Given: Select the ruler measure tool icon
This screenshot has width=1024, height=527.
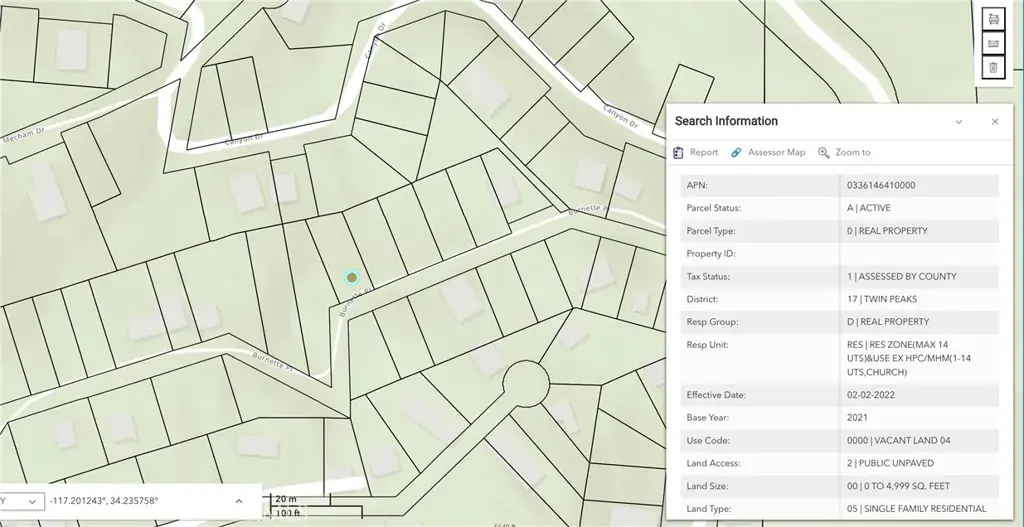Looking at the screenshot, I should point(993,43).
